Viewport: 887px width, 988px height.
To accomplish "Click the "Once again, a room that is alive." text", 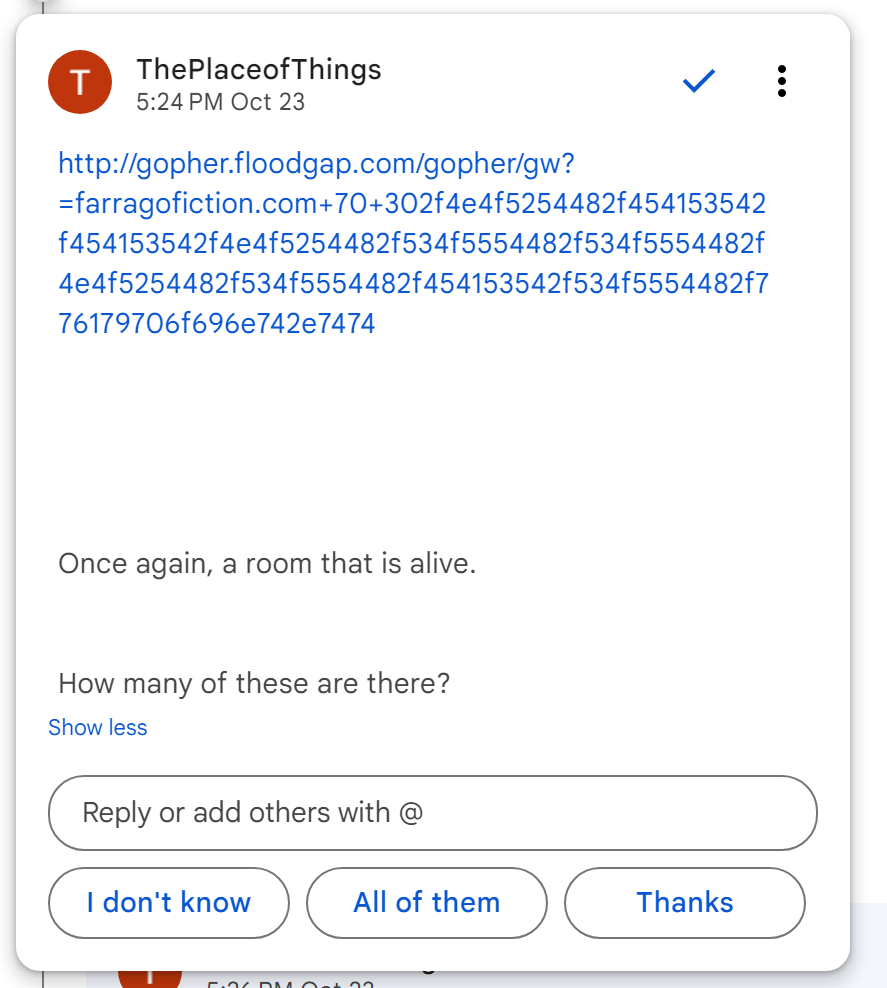I will (x=267, y=564).
